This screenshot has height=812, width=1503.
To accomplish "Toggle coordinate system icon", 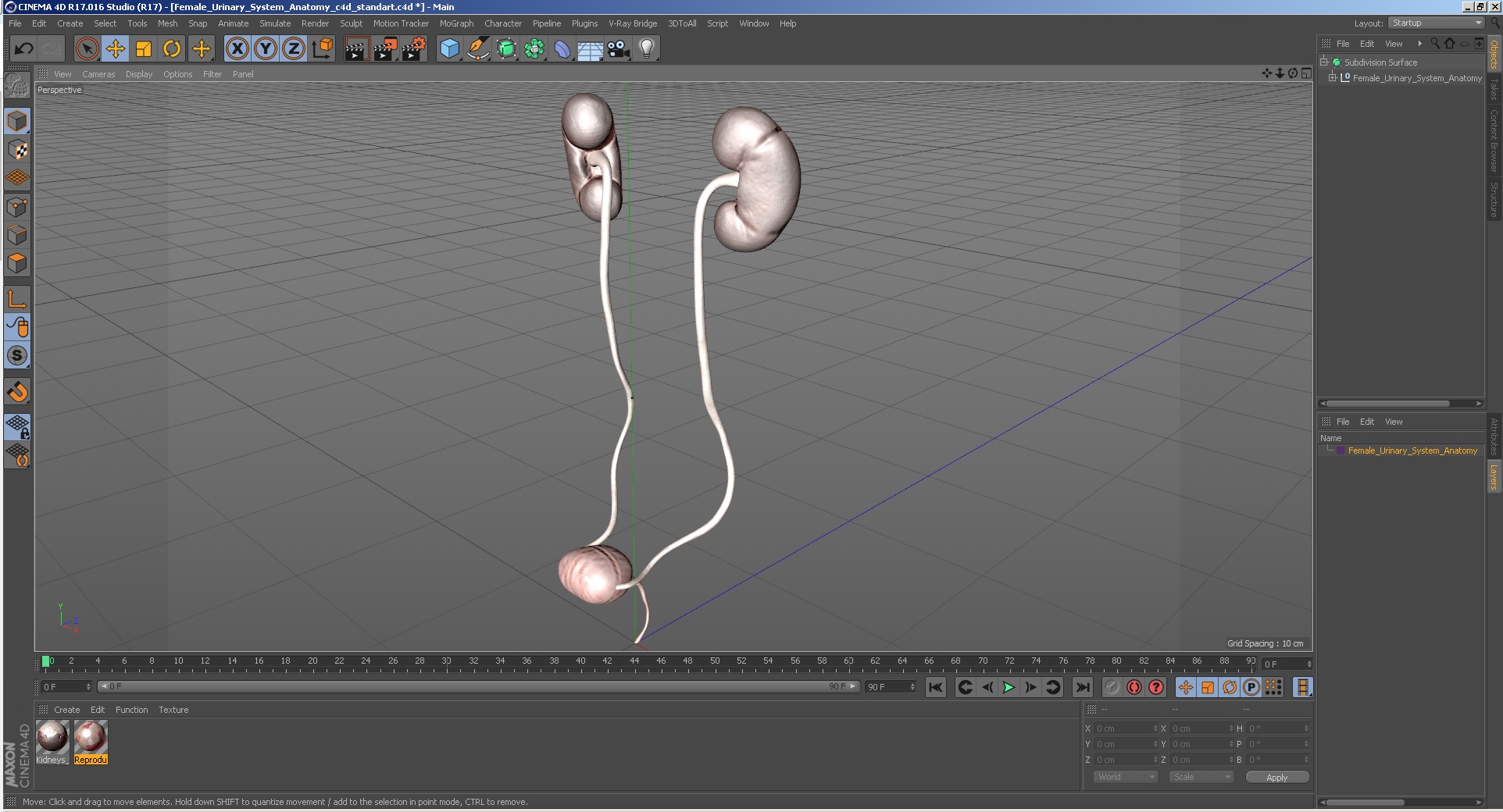I will click(322, 49).
